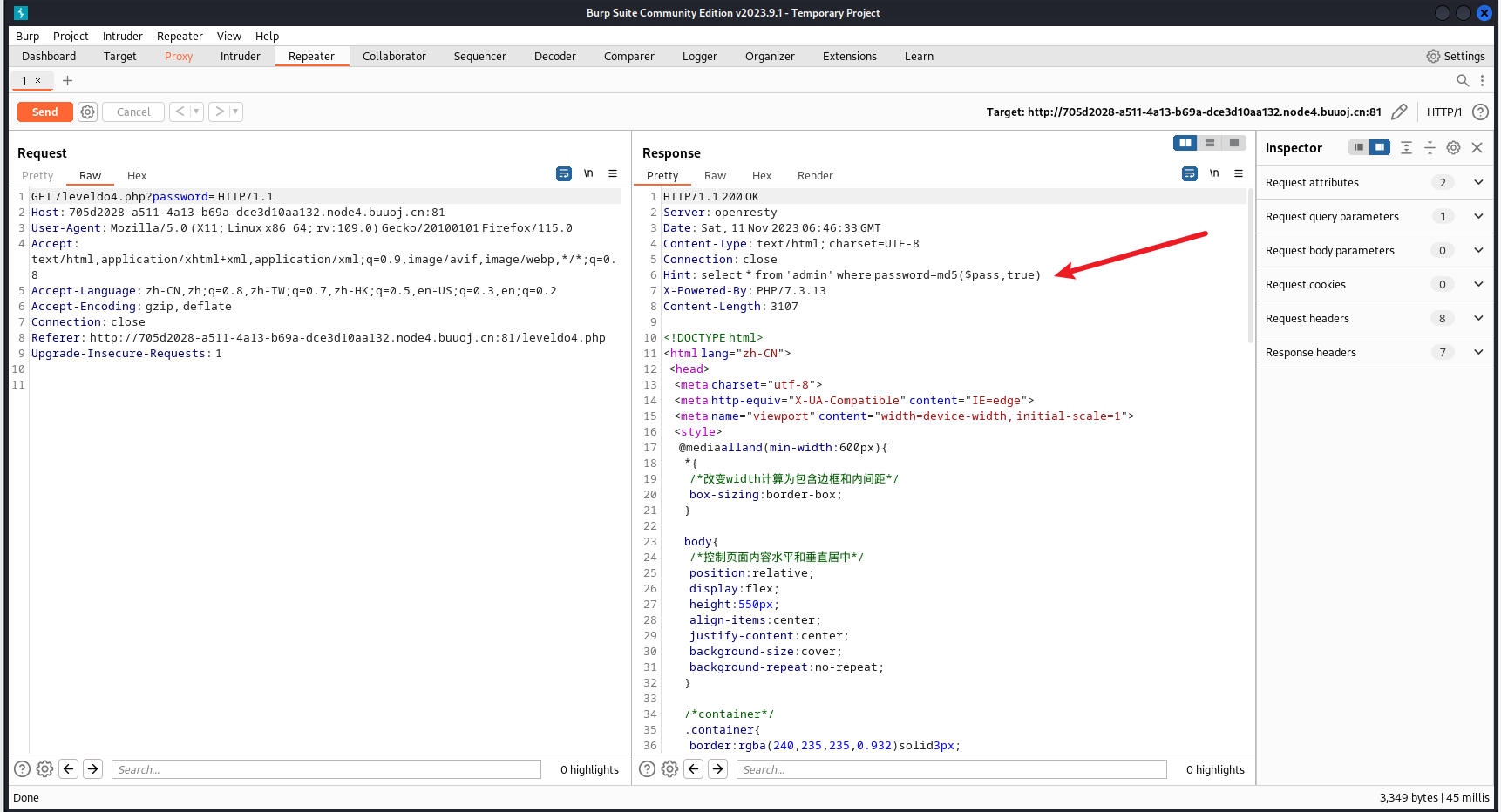The image size is (1501, 812).
Task: Open Settings in top right
Action: point(1456,56)
